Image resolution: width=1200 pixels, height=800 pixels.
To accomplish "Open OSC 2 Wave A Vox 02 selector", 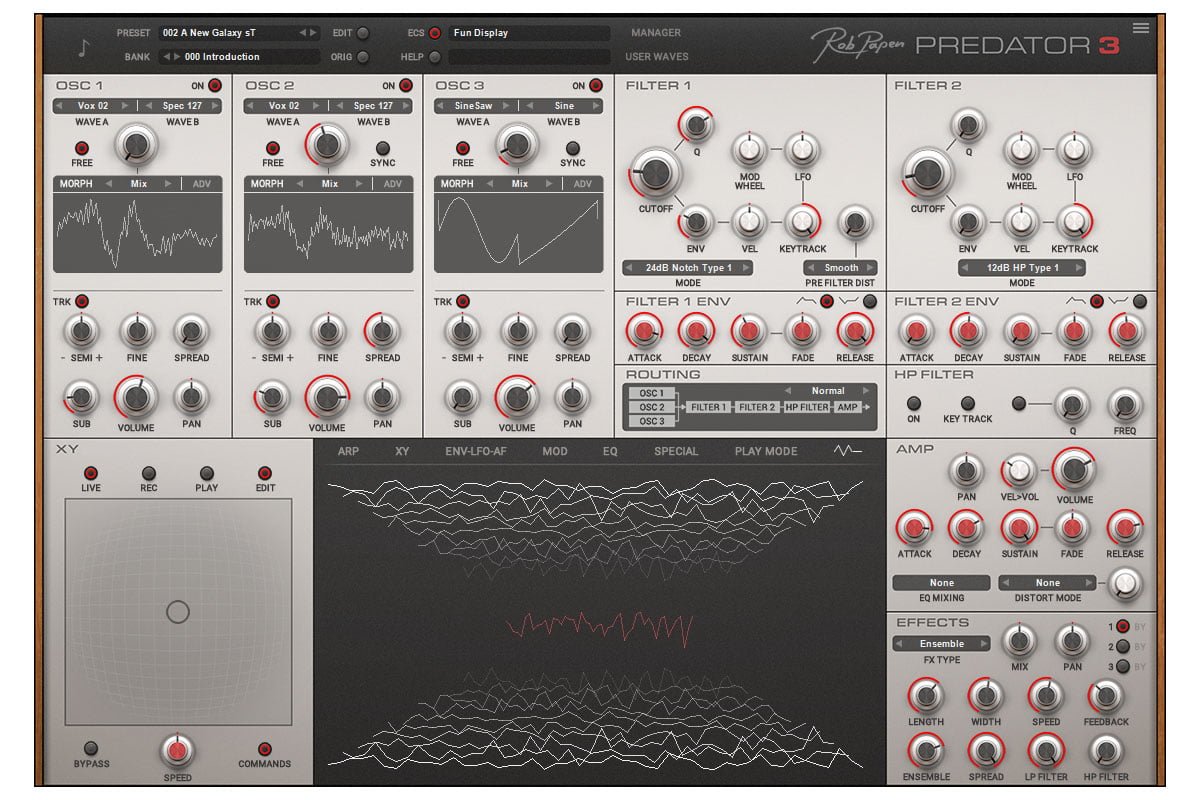I will pos(284,105).
